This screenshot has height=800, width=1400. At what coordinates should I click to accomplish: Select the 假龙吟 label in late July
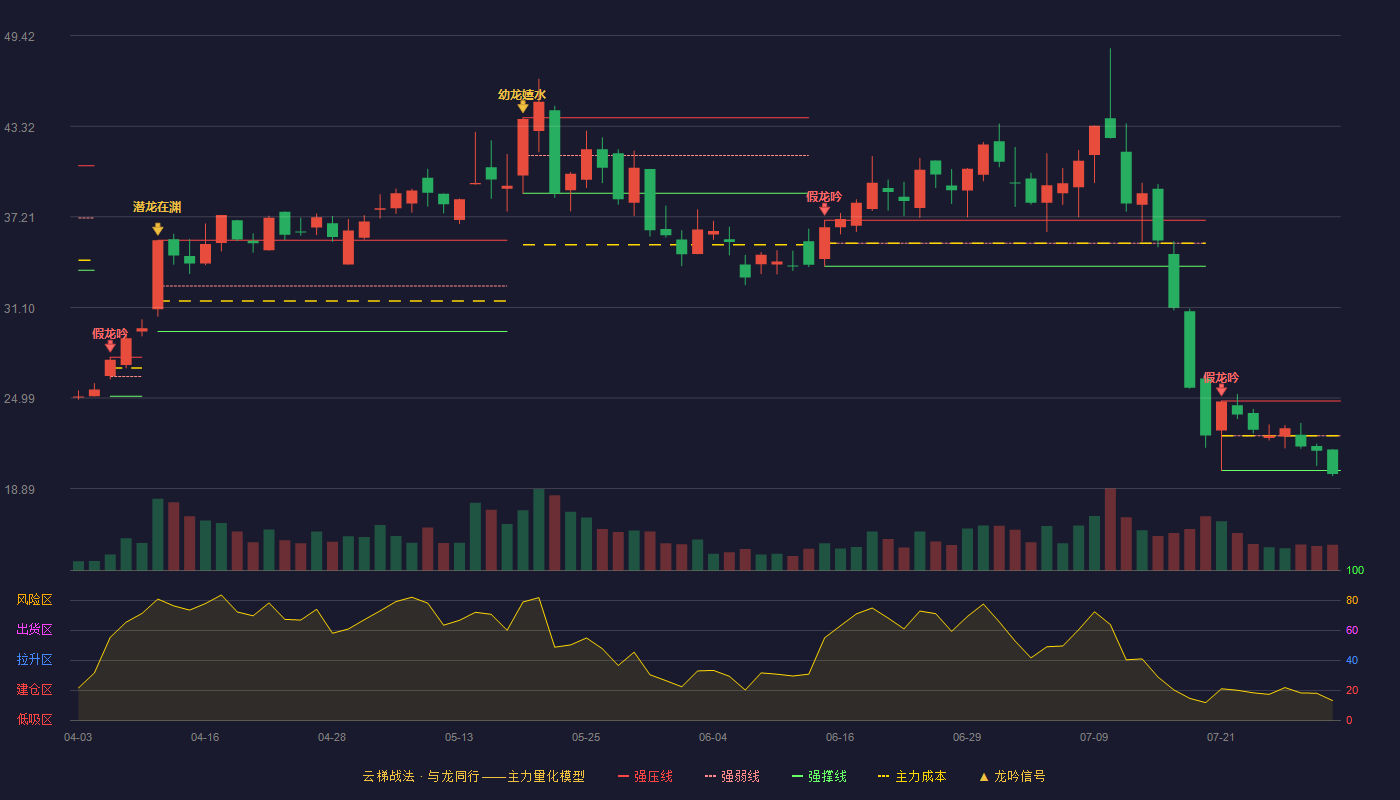[x=1221, y=378]
